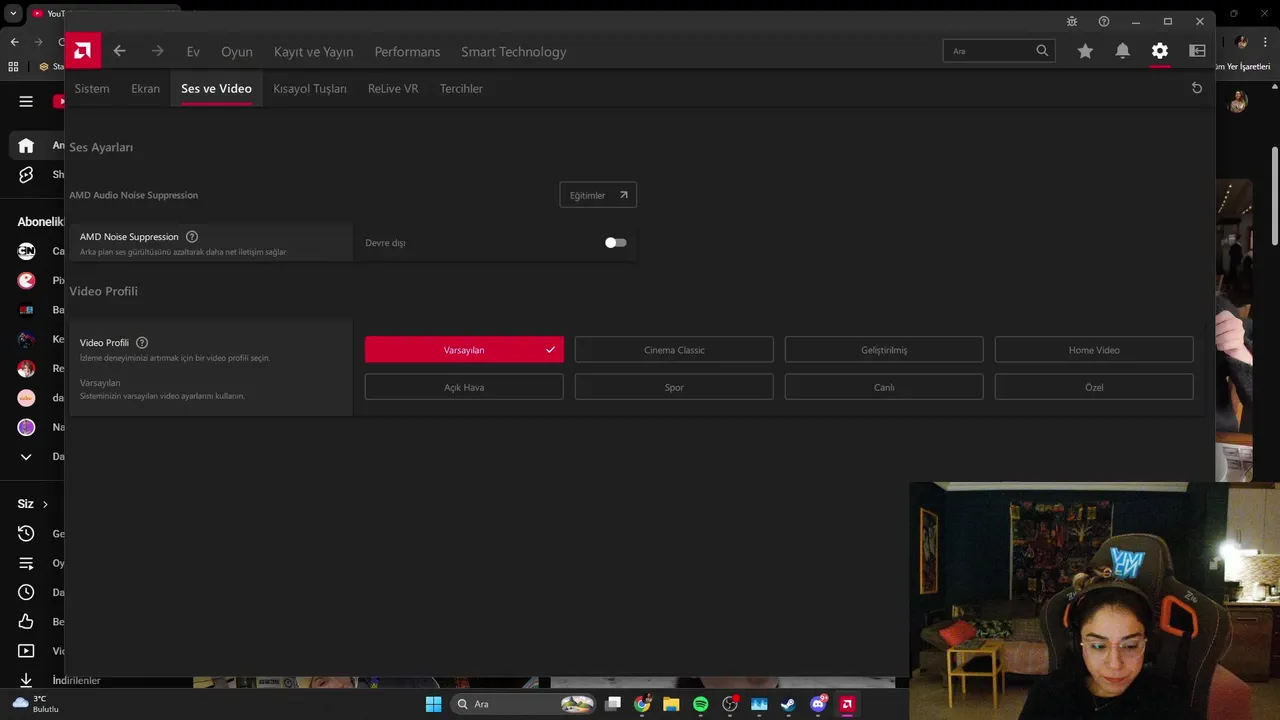
Task: Click the Eğitimler tutorials button
Action: coord(598,195)
